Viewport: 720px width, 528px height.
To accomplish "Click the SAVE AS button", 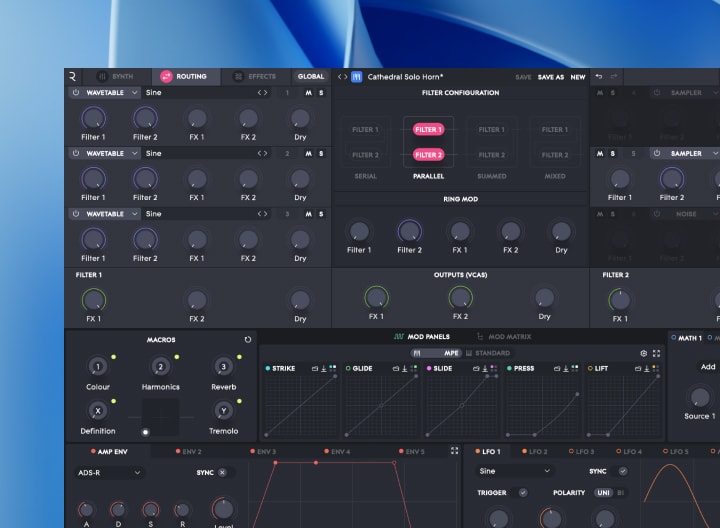I will (x=551, y=77).
